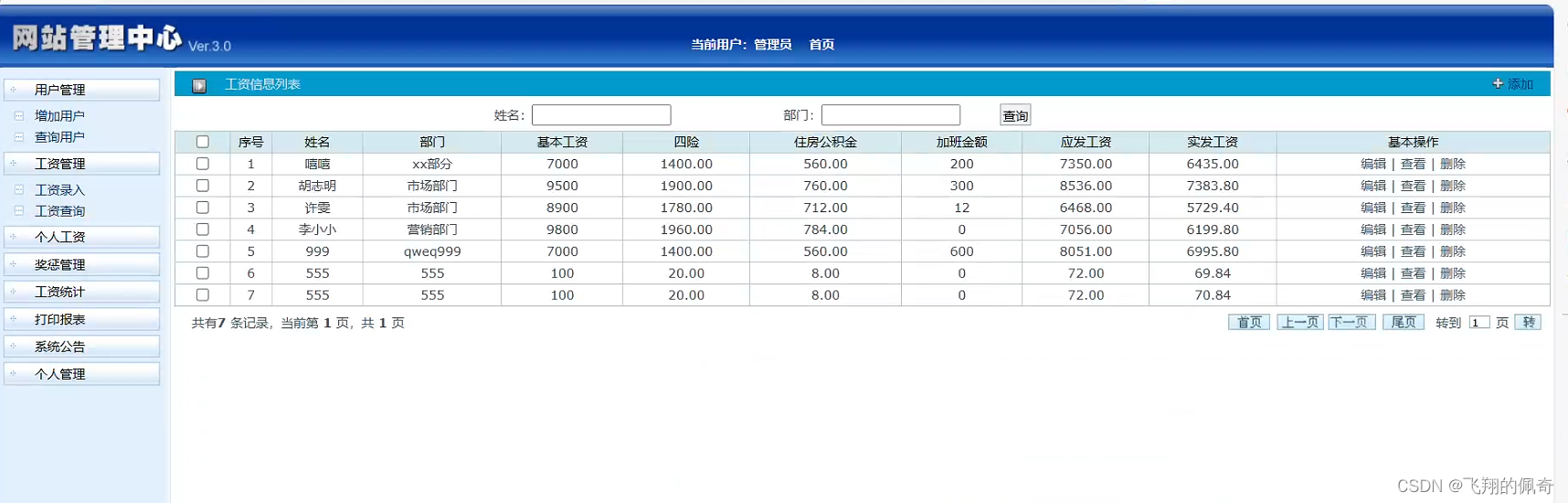Screen dimensions: 1568x503
Task: Click the 添加 link to add salary
Action: pyautogui.click(x=1520, y=84)
